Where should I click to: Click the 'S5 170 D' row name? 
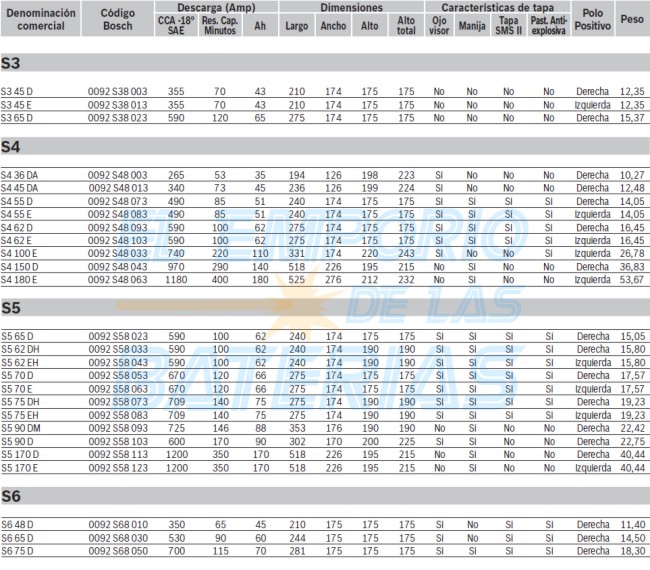point(20,454)
